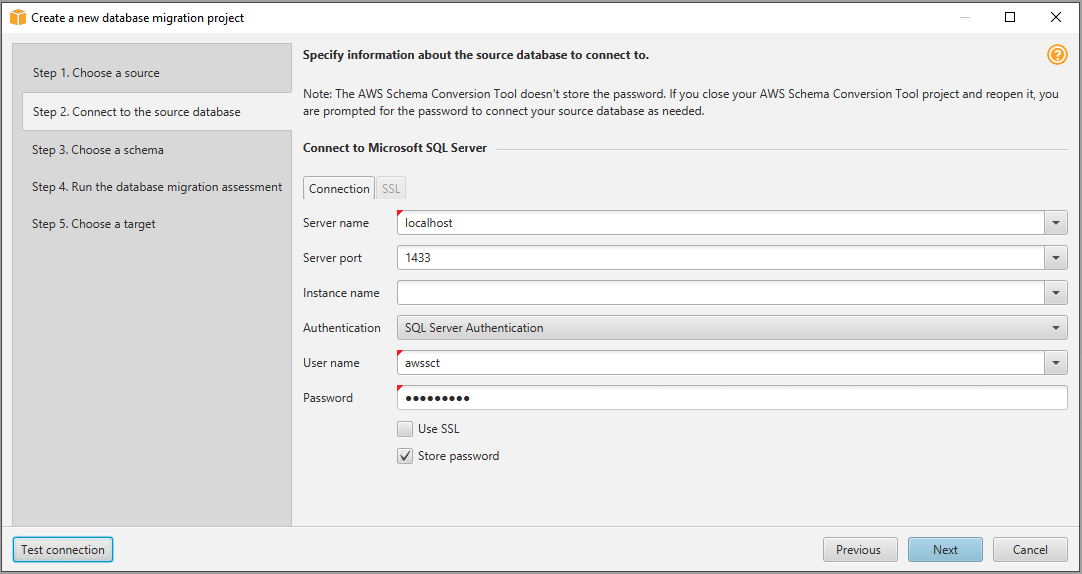Click the Previous button

coord(859,550)
